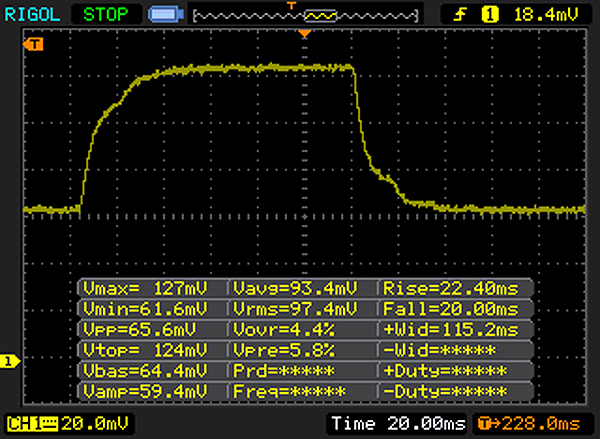600x439 pixels.
Task: Click the +Wid=115.2ms readout
Action: [450, 328]
